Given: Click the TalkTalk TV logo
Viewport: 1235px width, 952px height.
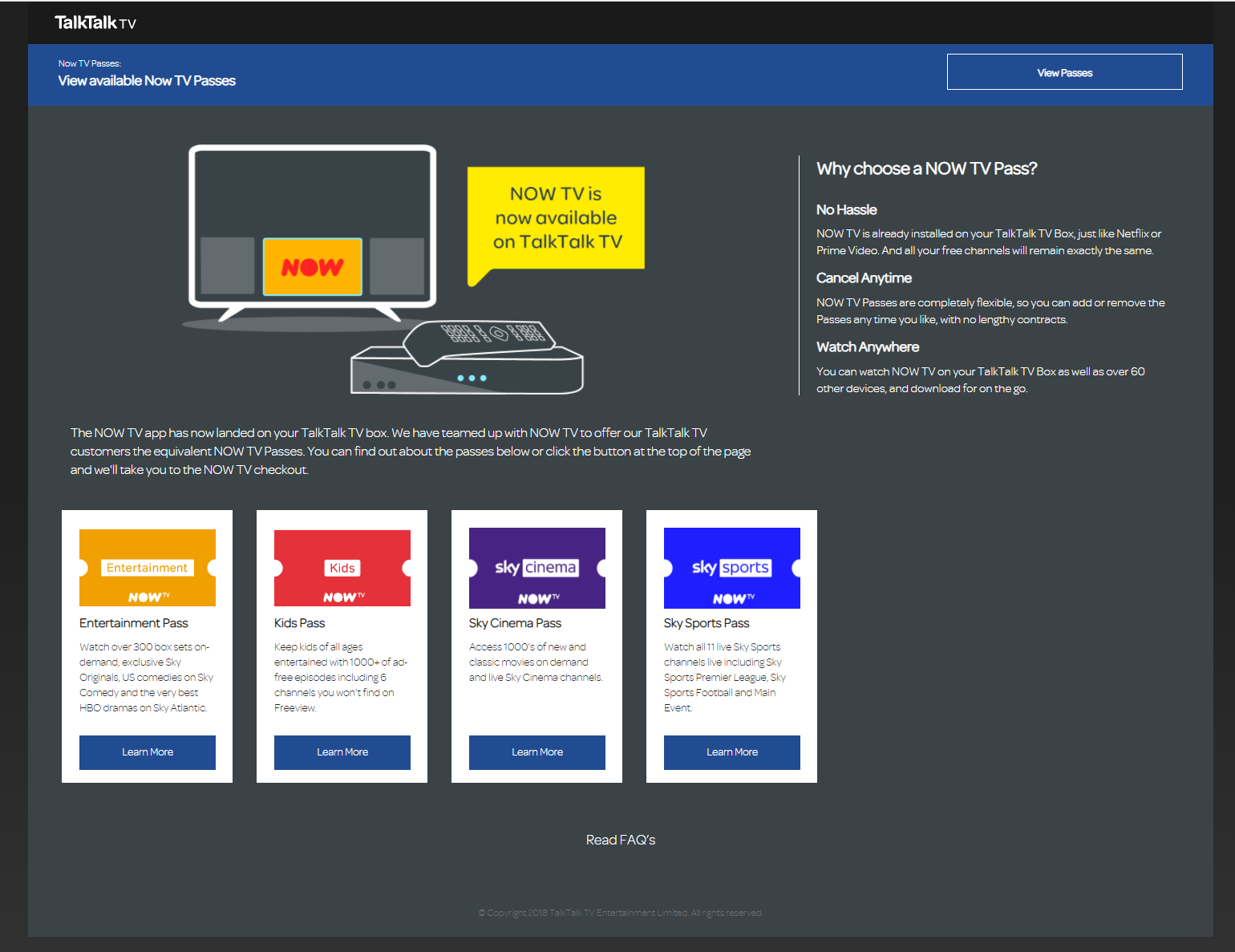Looking at the screenshot, I should click(95, 22).
